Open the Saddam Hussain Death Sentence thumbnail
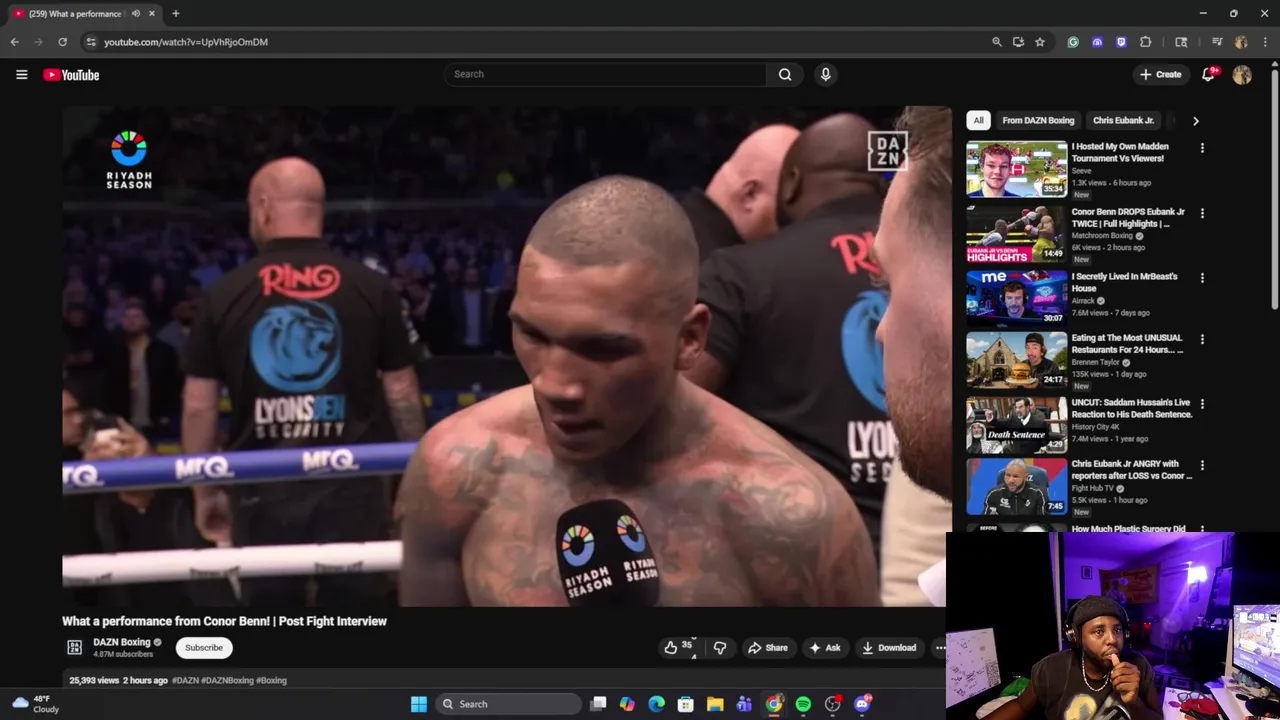 1016,426
